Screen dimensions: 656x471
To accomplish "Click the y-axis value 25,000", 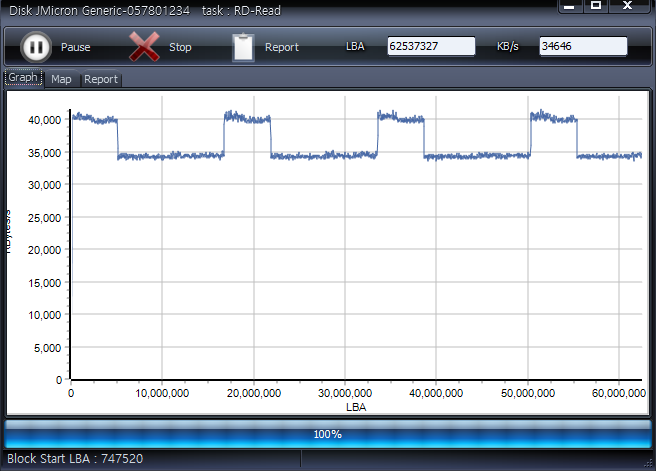I will (x=44, y=218).
